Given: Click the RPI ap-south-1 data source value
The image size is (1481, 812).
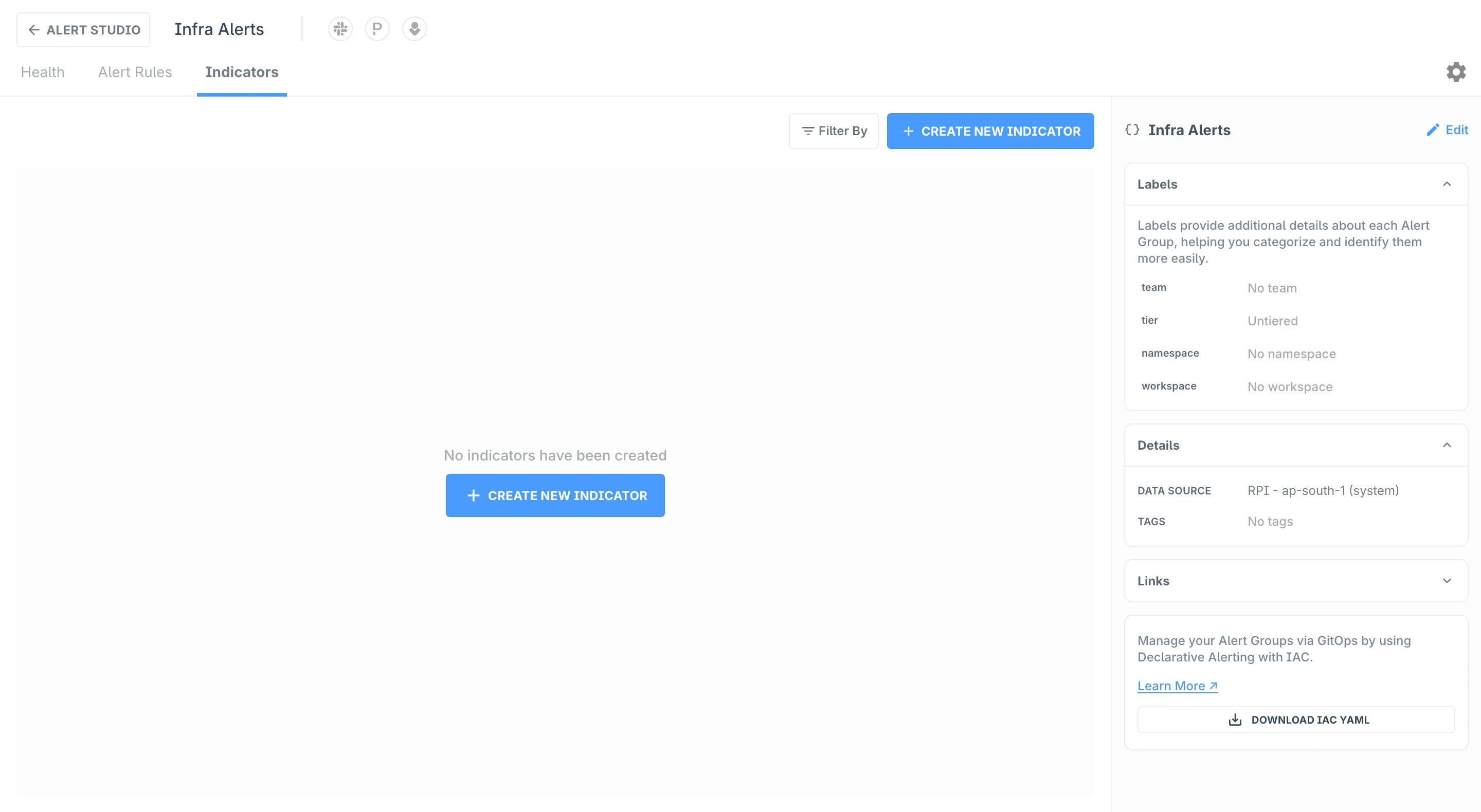Looking at the screenshot, I should click(x=1322, y=490).
